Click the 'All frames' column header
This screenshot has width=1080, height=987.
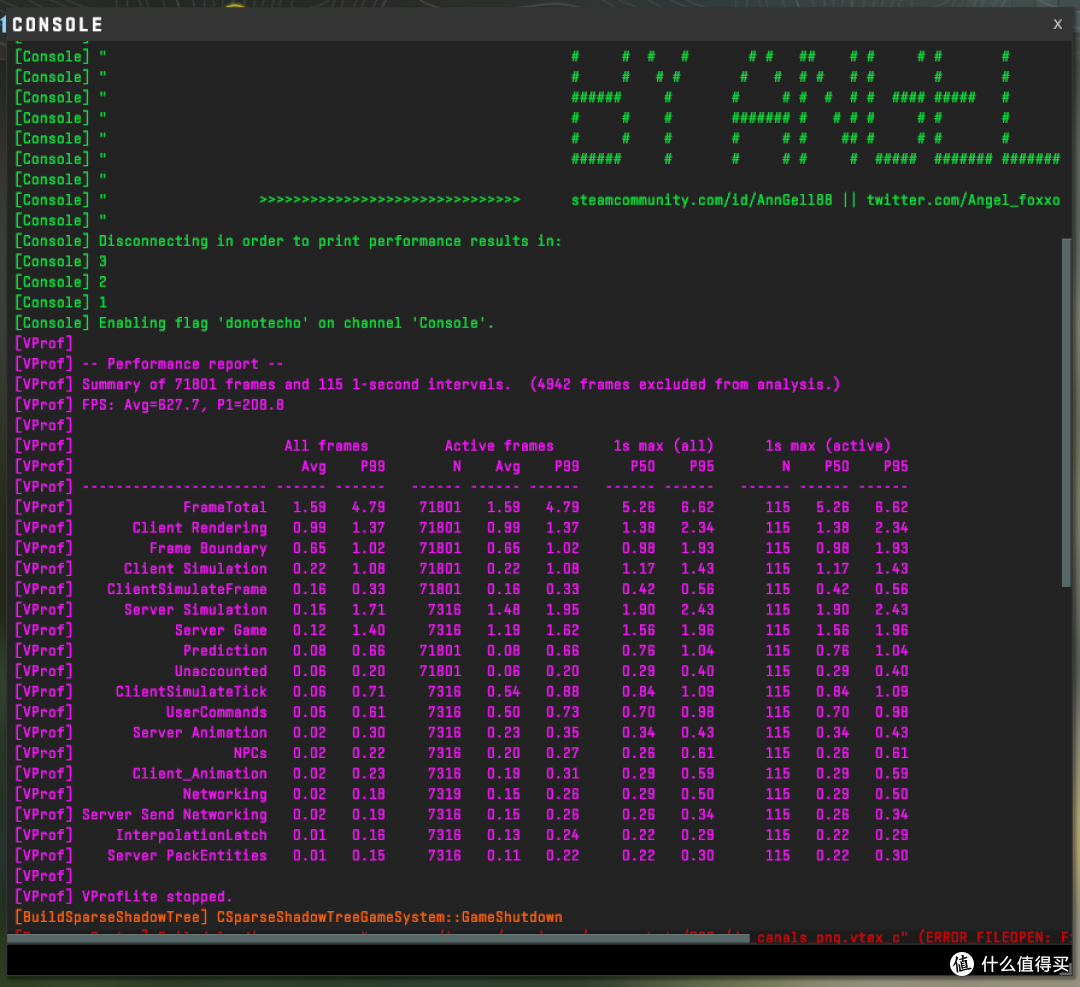click(326, 446)
